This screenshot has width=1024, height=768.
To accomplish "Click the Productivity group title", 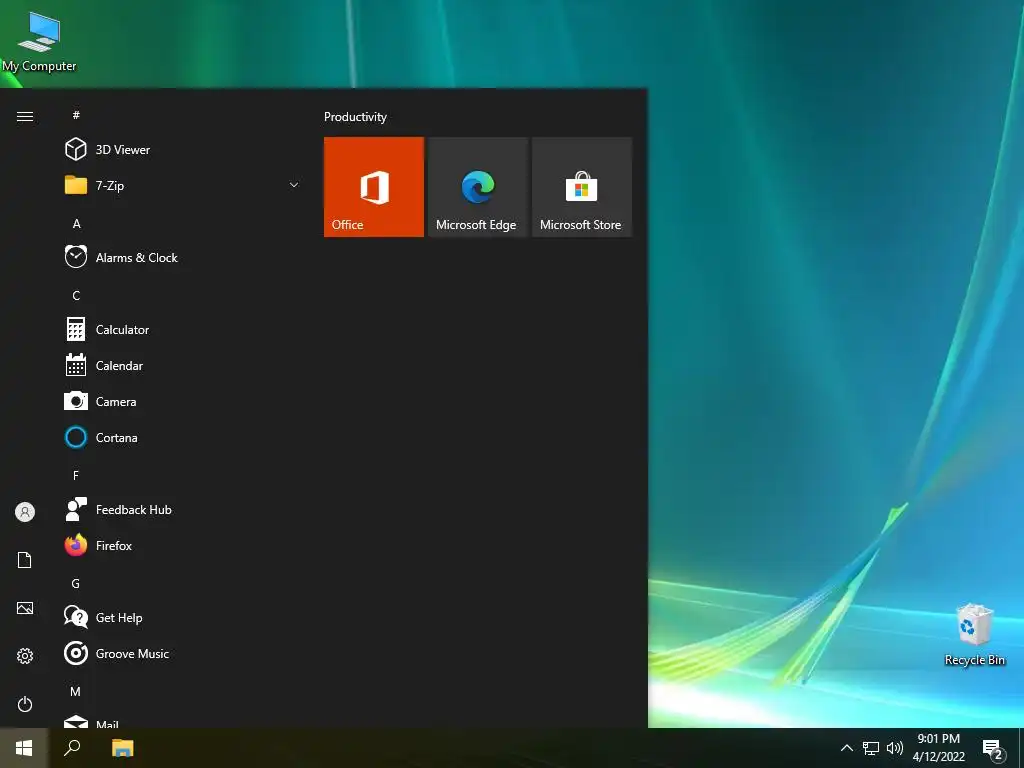I will [355, 117].
